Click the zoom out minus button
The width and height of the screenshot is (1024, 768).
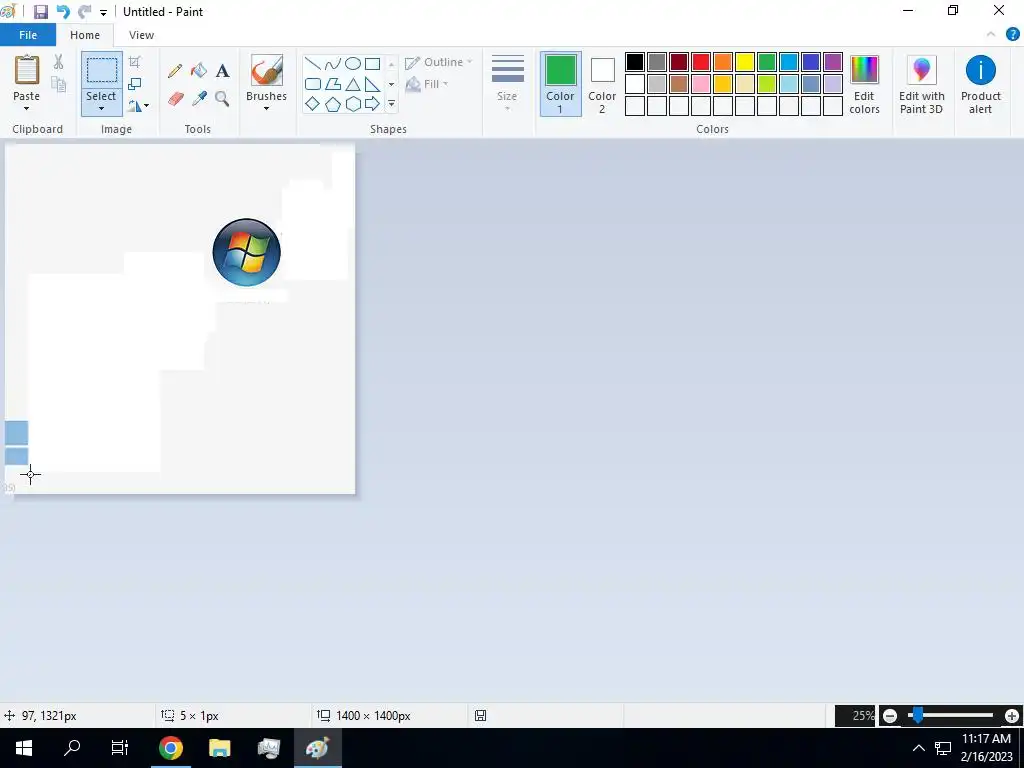(x=889, y=716)
